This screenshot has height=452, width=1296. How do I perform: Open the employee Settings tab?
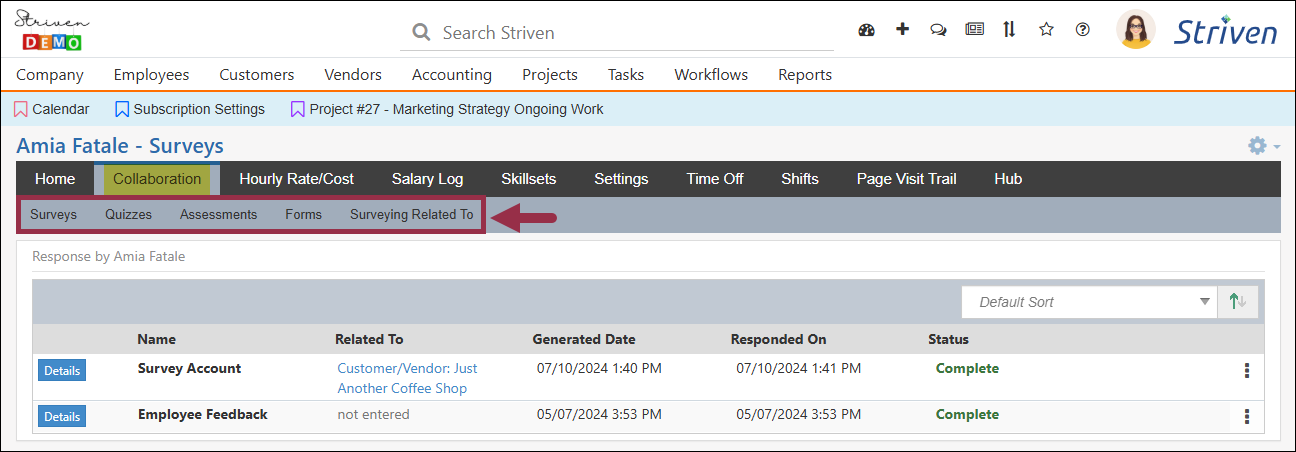pyautogui.click(x=621, y=179)
